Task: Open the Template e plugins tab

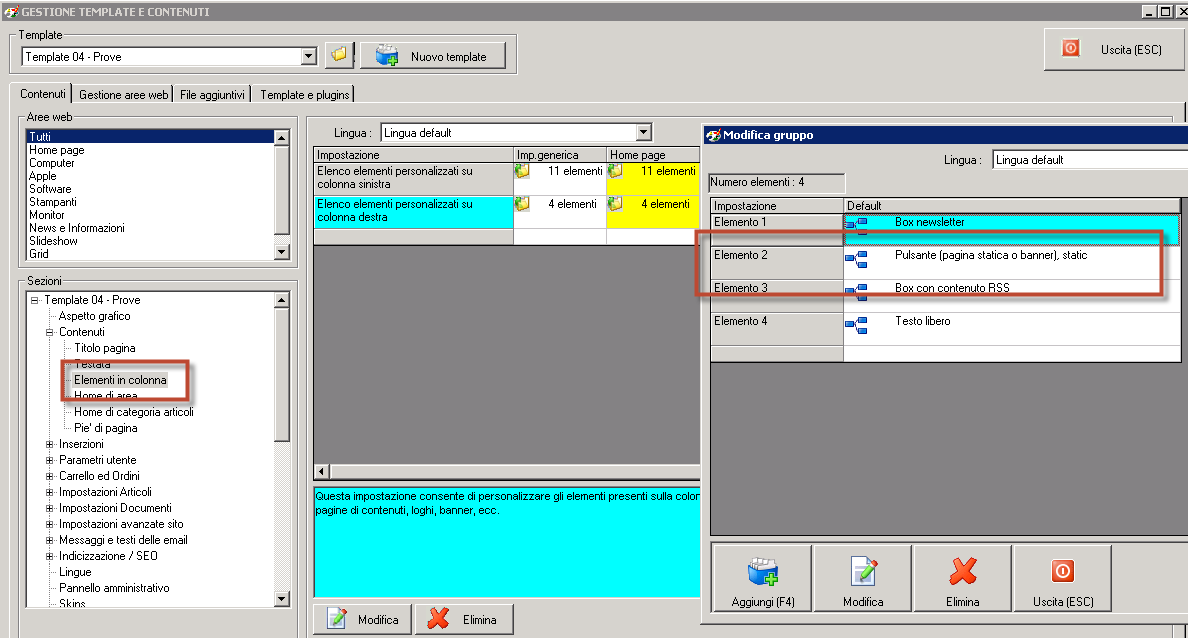Action: [x=305, y=95]
